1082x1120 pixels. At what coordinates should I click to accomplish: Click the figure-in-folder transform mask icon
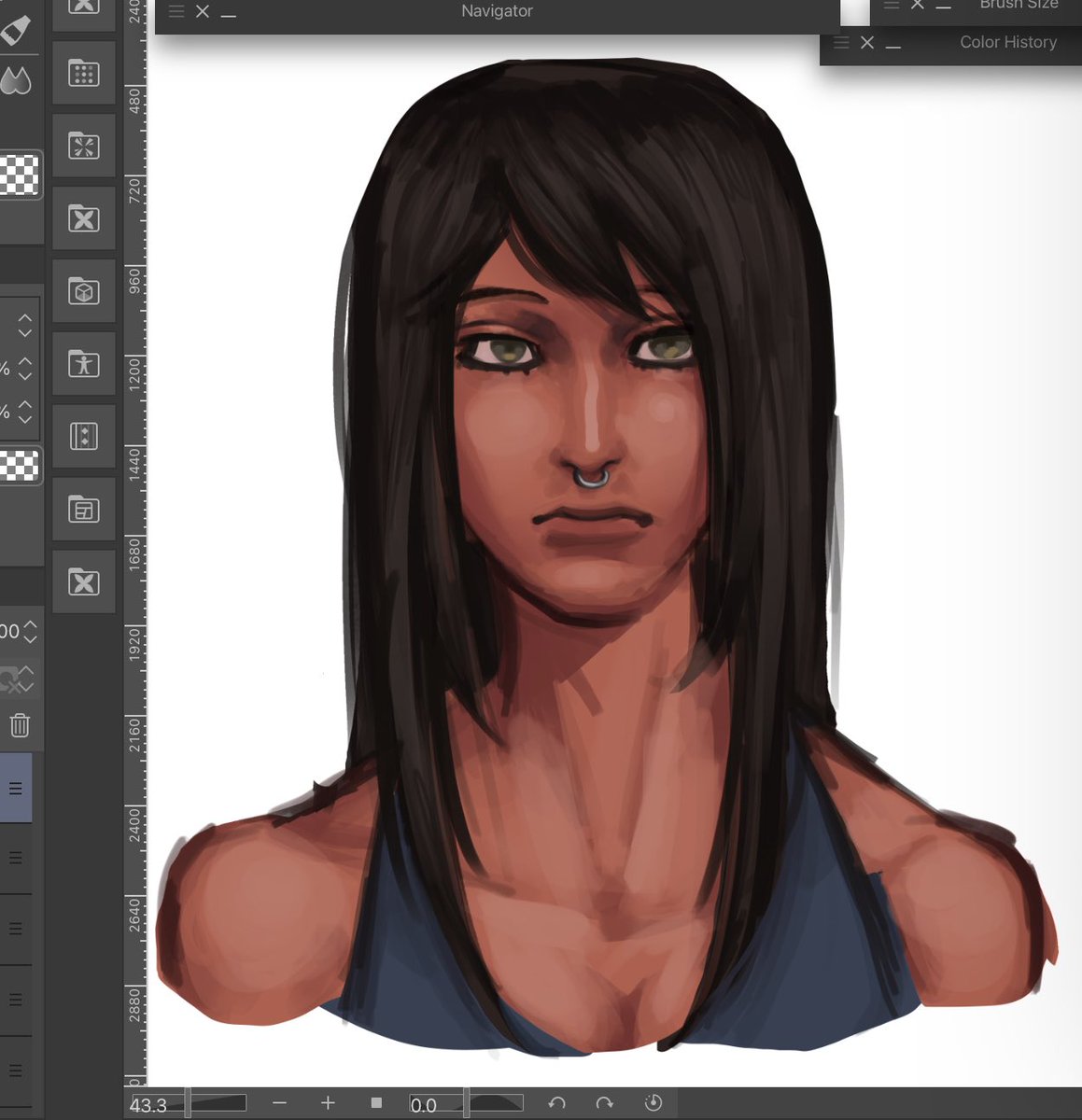tap(84, 363)
